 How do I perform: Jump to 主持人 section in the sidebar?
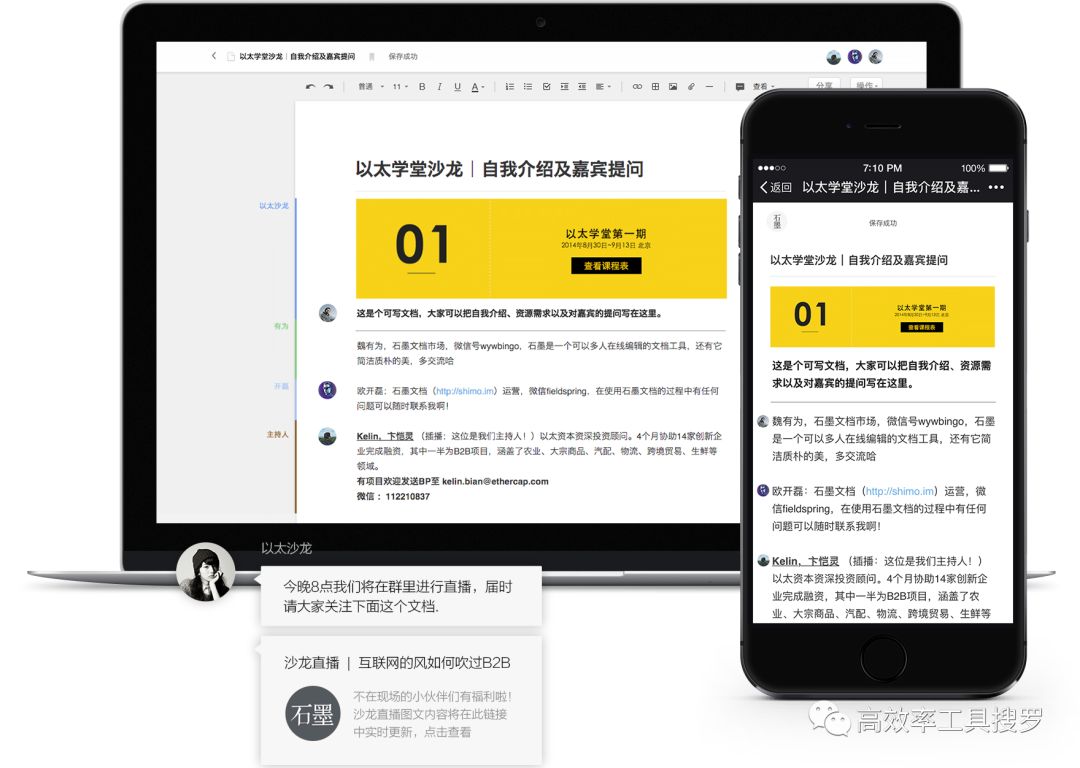[278, 435]
